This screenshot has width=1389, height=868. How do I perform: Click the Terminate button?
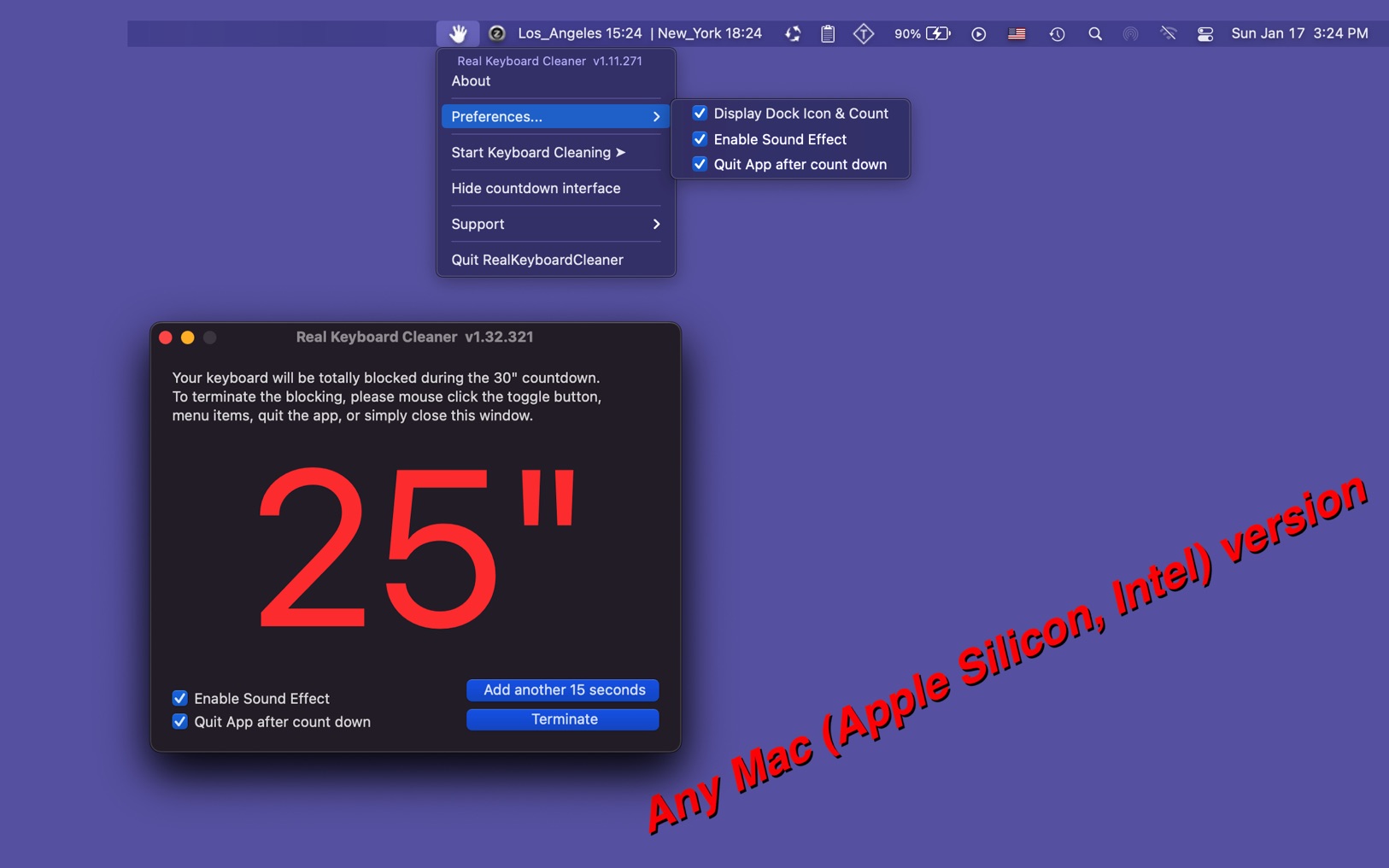[563, 719]
